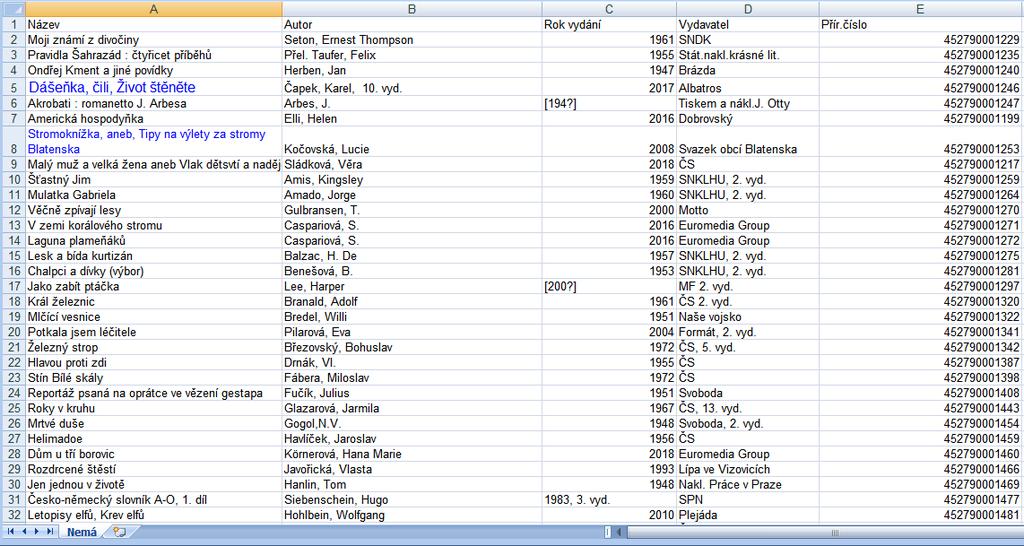This screenshot has width=1024, height=546.
Task: Select column B header
Action: pyautogui.click(x=412, y=9)
